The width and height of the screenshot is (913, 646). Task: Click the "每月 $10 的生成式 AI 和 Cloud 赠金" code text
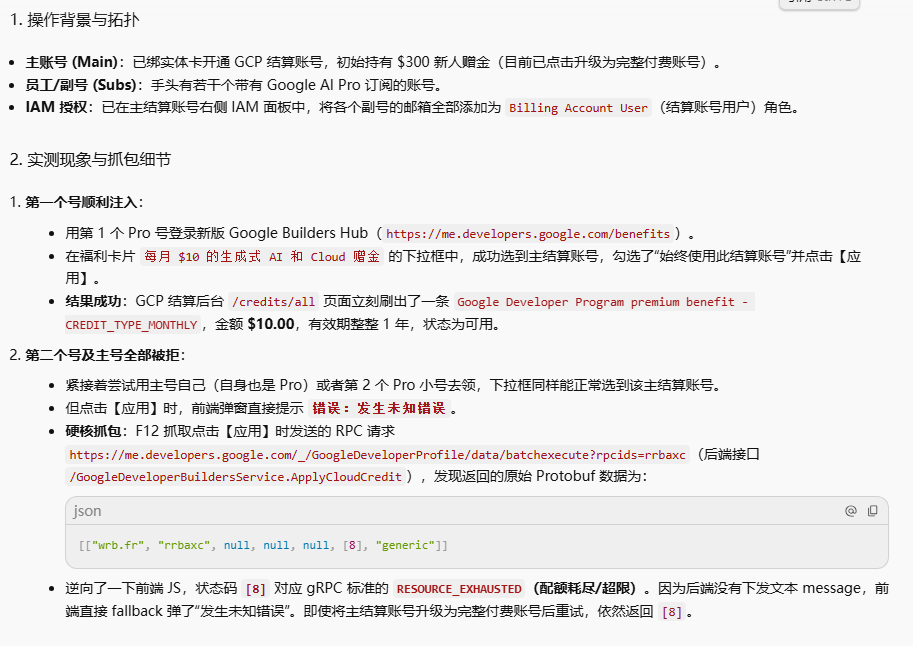click(x=261, y=256)
